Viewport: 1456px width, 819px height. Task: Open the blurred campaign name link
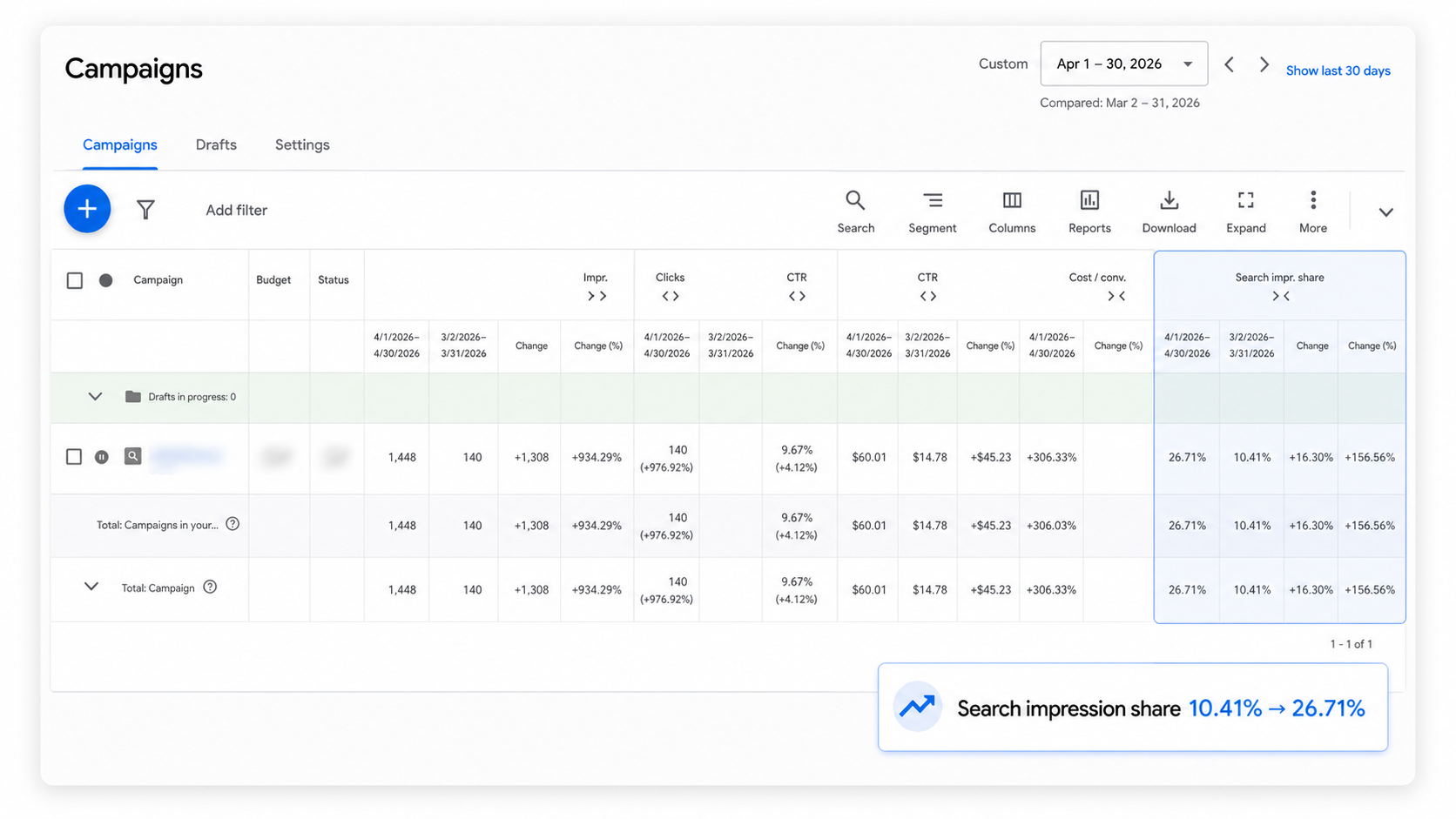(186, 457)
